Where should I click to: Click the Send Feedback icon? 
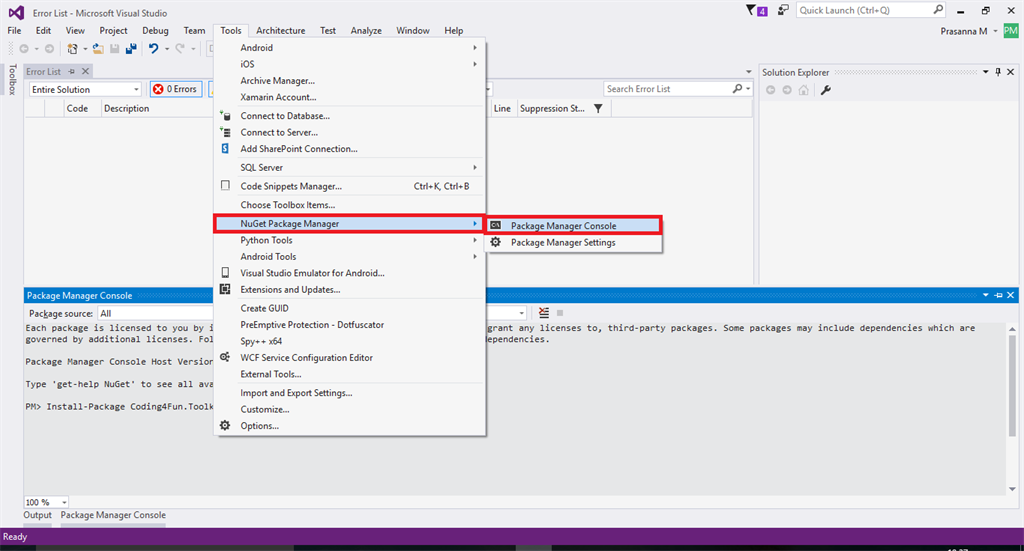click(783, 10)
